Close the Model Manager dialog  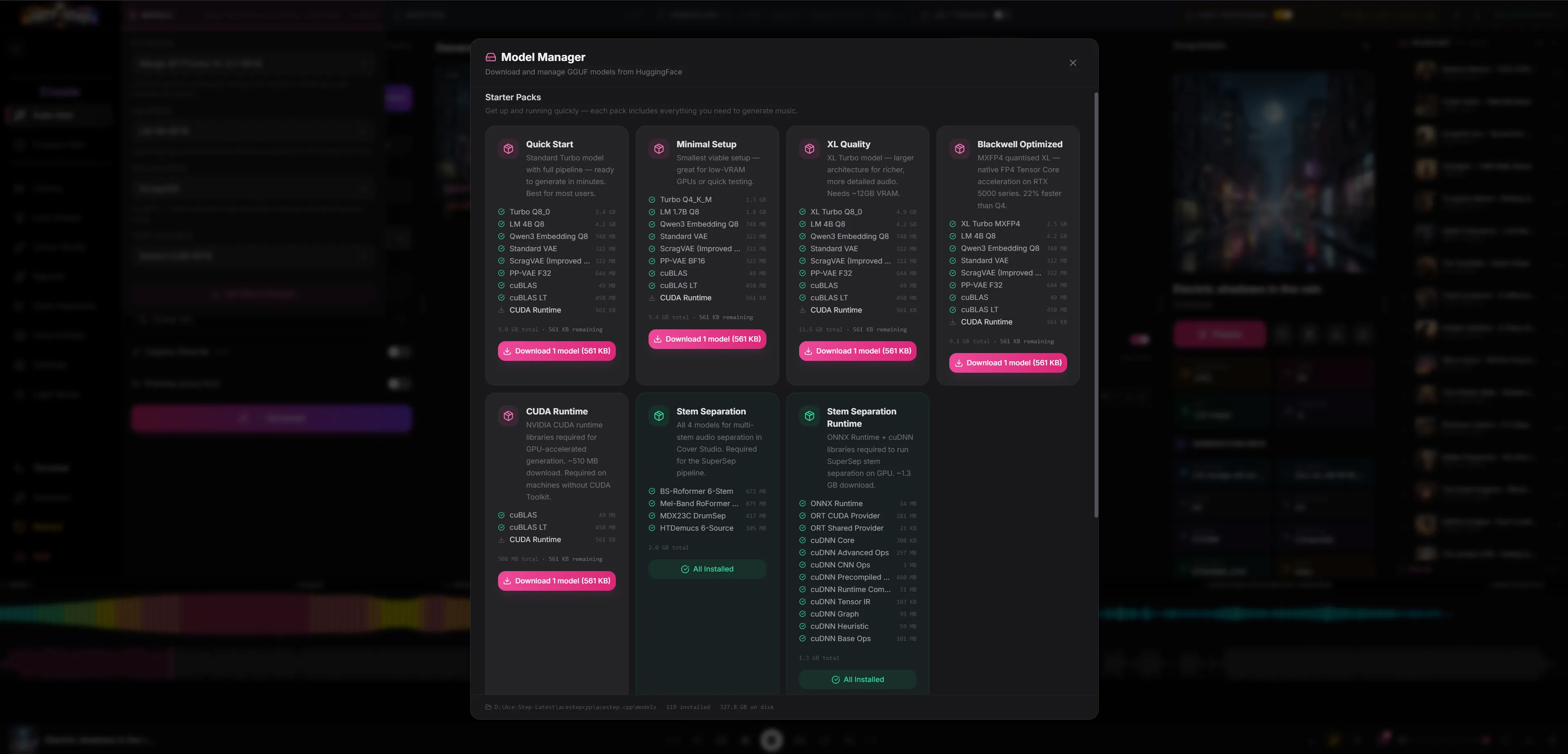pyautogui.click(x=1072, y=63)
